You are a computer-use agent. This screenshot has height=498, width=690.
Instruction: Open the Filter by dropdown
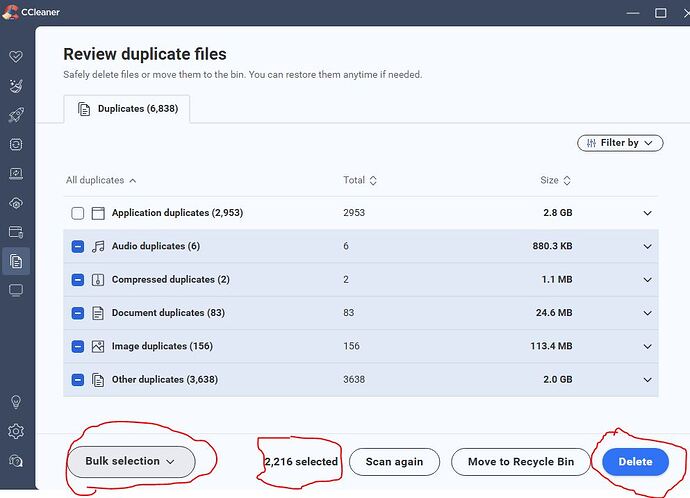(x=620, y=143)
